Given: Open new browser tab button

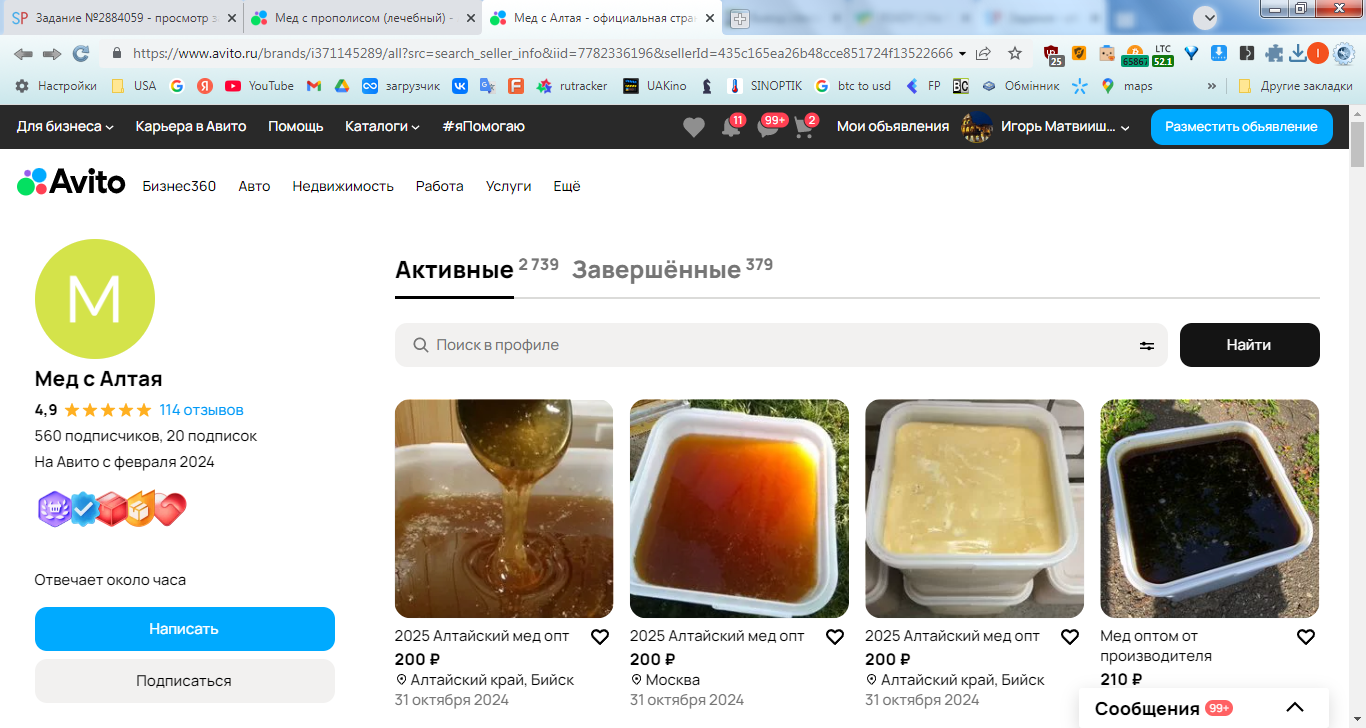Looking at the screenshot, I should tap(739, 18).
